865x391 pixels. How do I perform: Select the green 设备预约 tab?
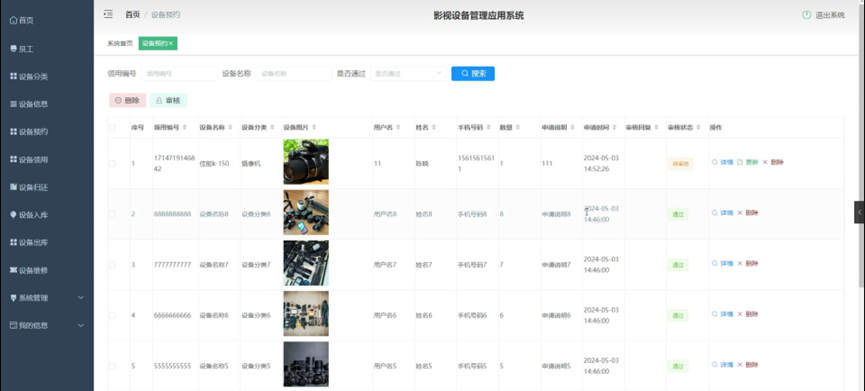point(158,44)
